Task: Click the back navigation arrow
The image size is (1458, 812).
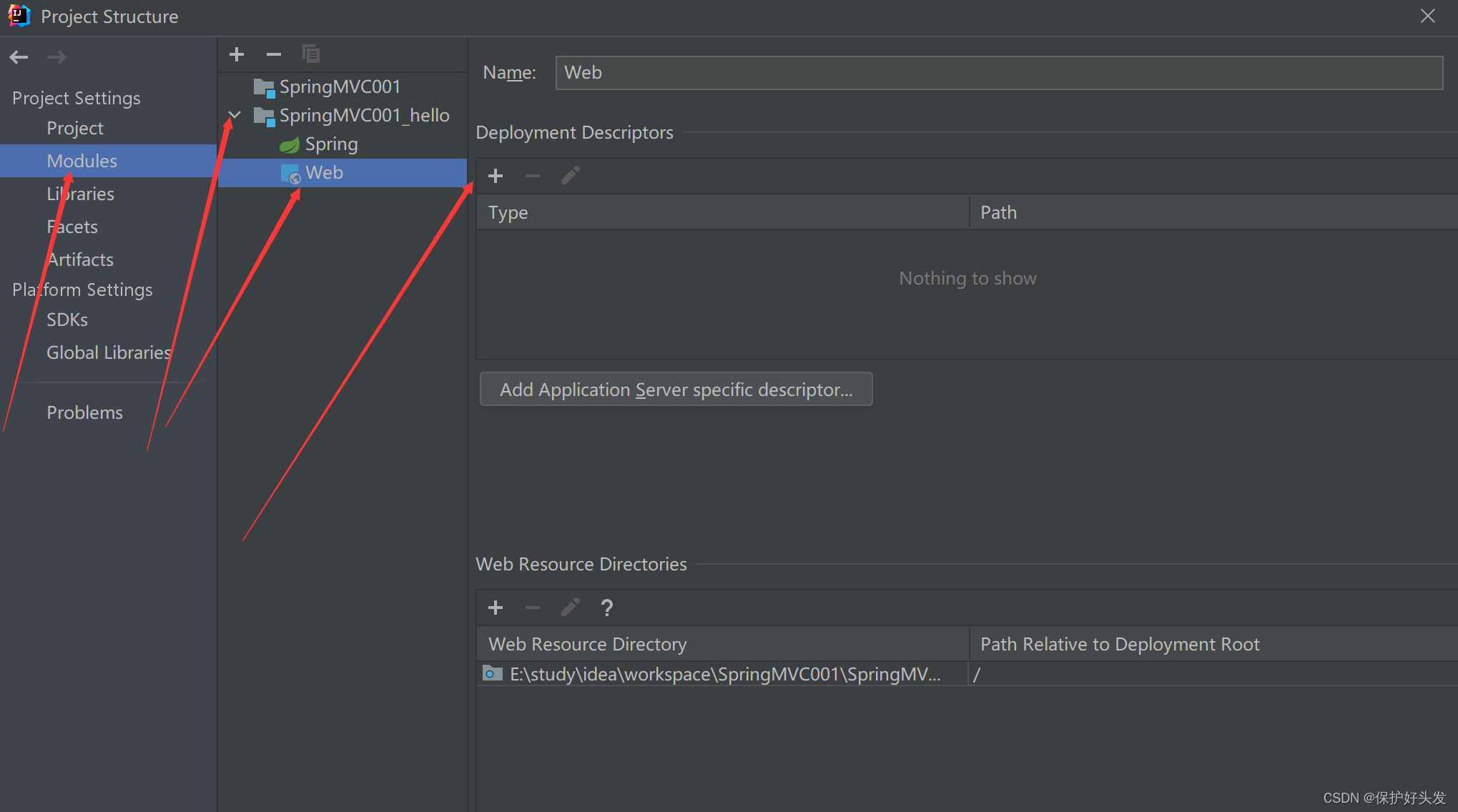Action: coord(19,57)
